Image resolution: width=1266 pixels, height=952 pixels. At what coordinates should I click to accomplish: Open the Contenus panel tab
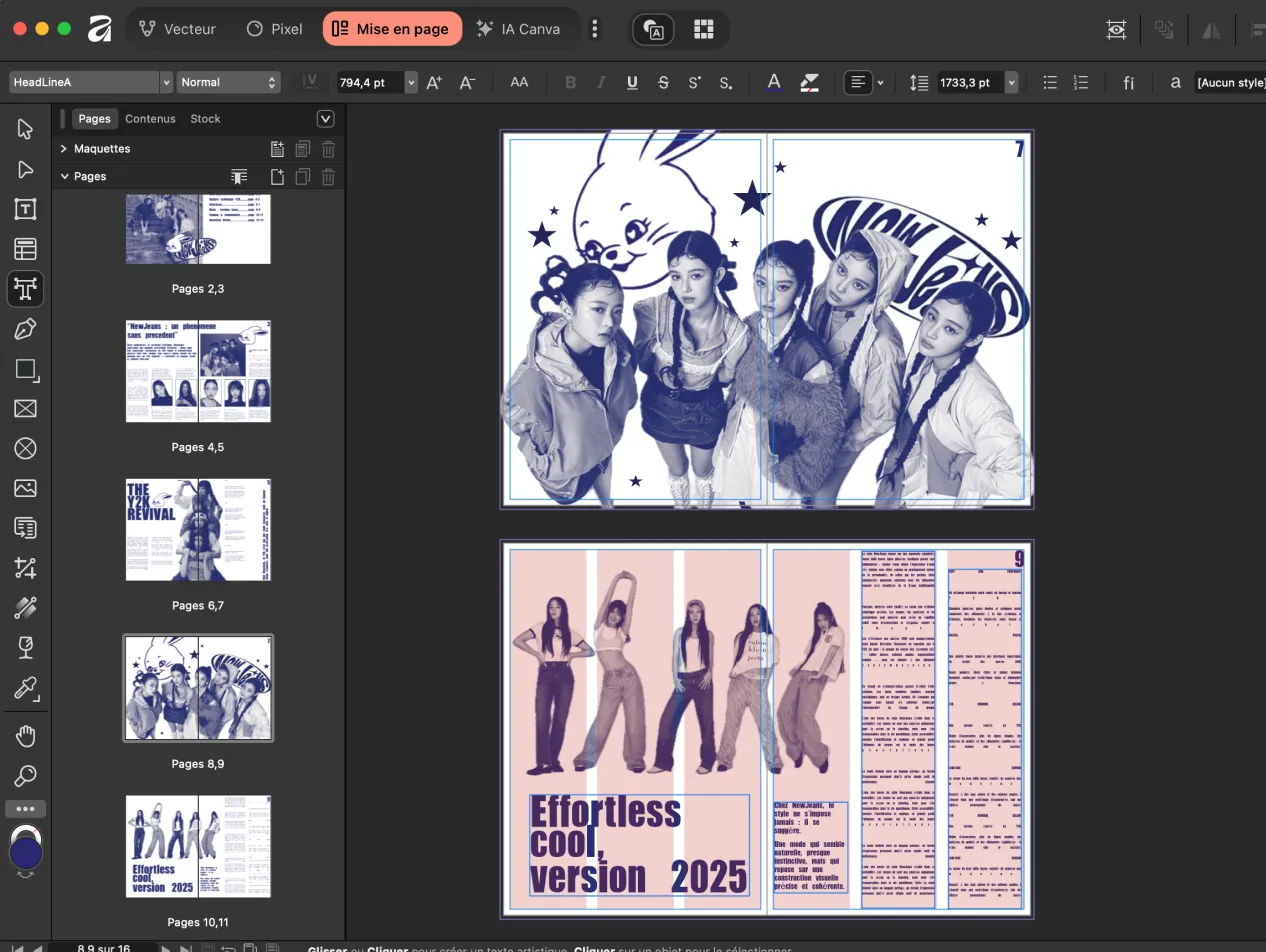point(150,118)
